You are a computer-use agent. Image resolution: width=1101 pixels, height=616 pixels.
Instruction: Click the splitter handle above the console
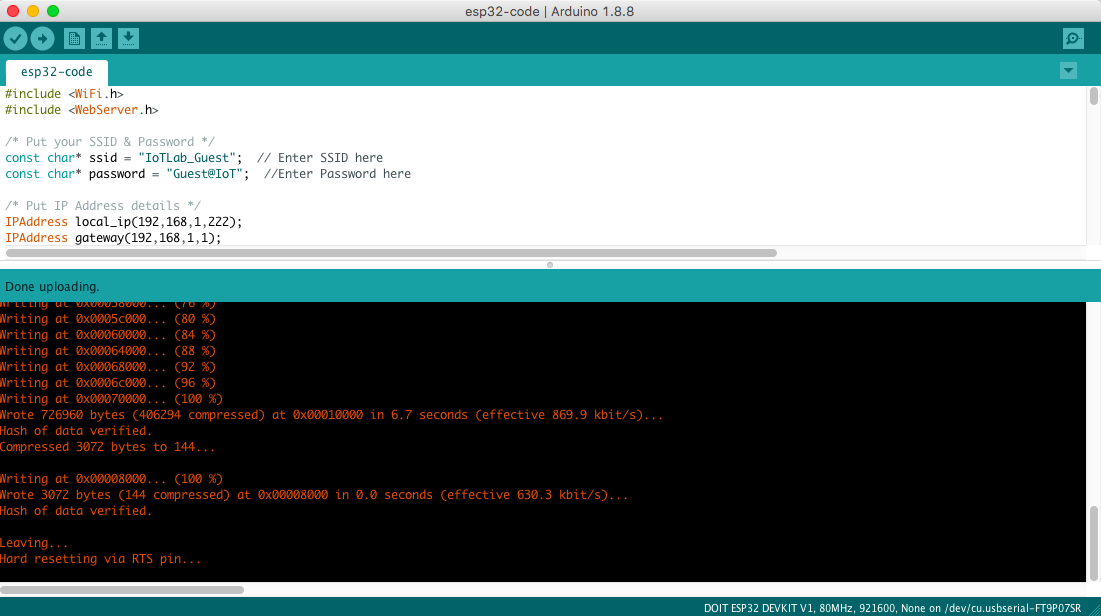550,264
